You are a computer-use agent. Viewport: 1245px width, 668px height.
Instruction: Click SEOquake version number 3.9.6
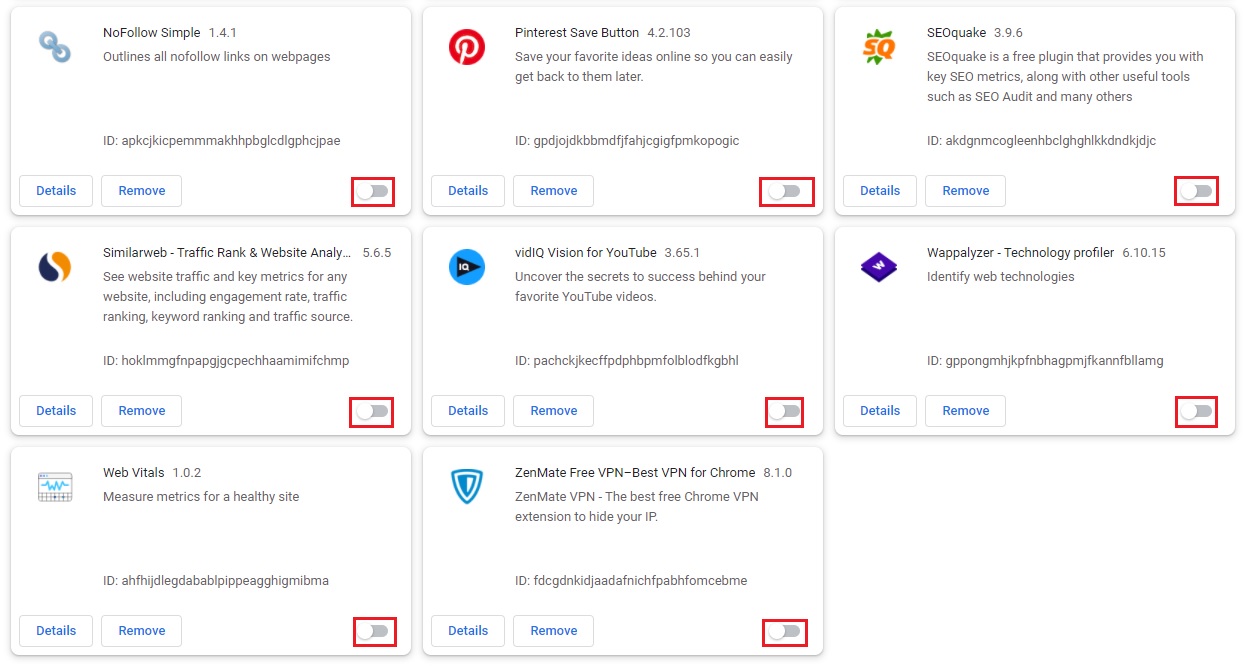tap(1008, 33)
